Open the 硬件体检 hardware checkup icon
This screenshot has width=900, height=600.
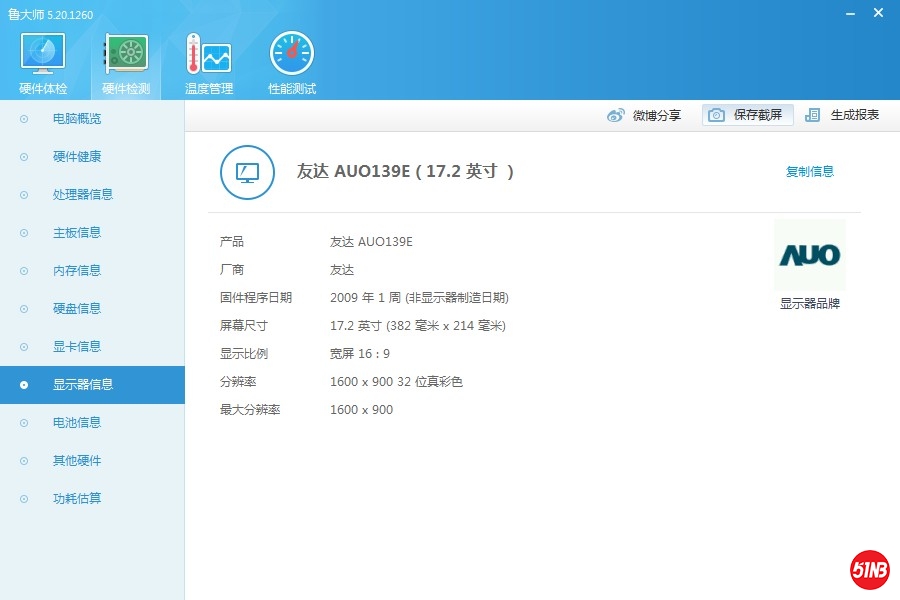43,54
